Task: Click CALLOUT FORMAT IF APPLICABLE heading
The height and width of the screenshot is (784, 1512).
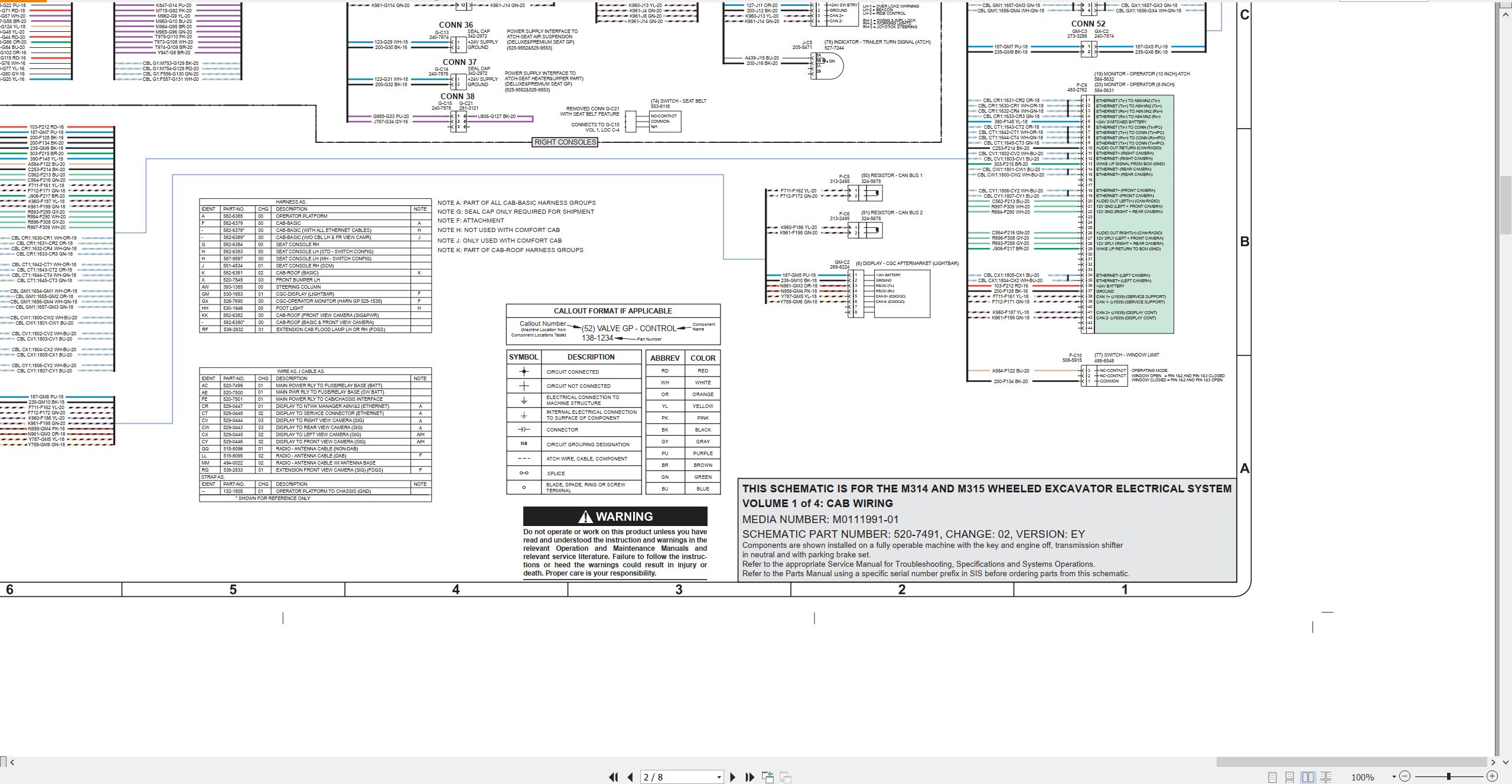Action: pyautogui.click(x=613, y=311)
